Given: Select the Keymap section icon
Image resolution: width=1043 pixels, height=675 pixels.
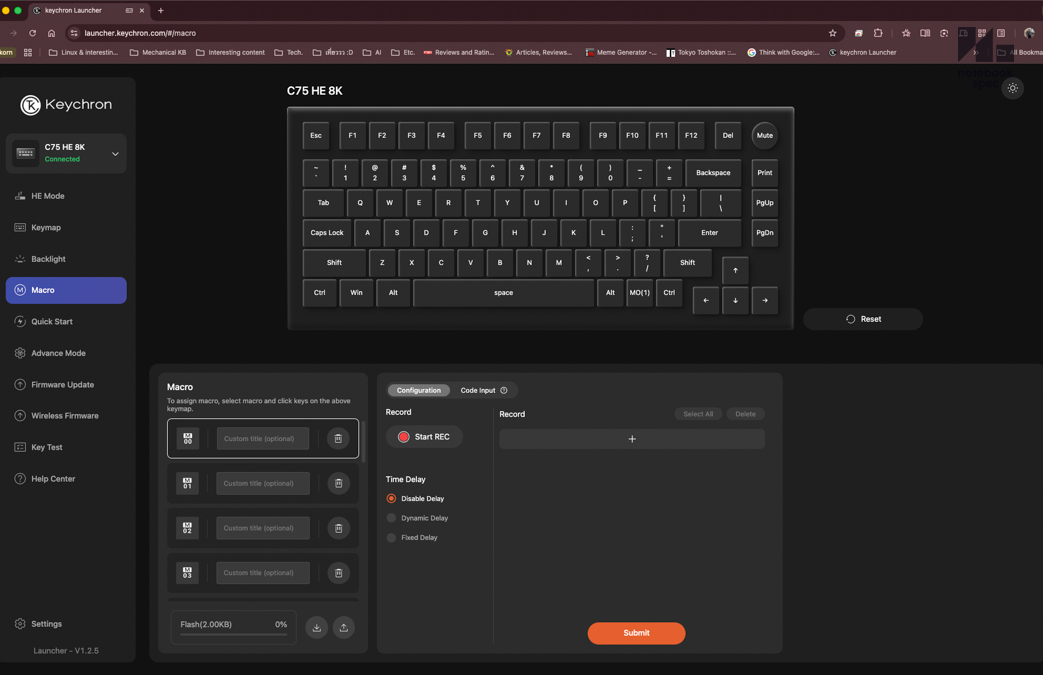Looking at the screenshot, I should click(22, 227).
